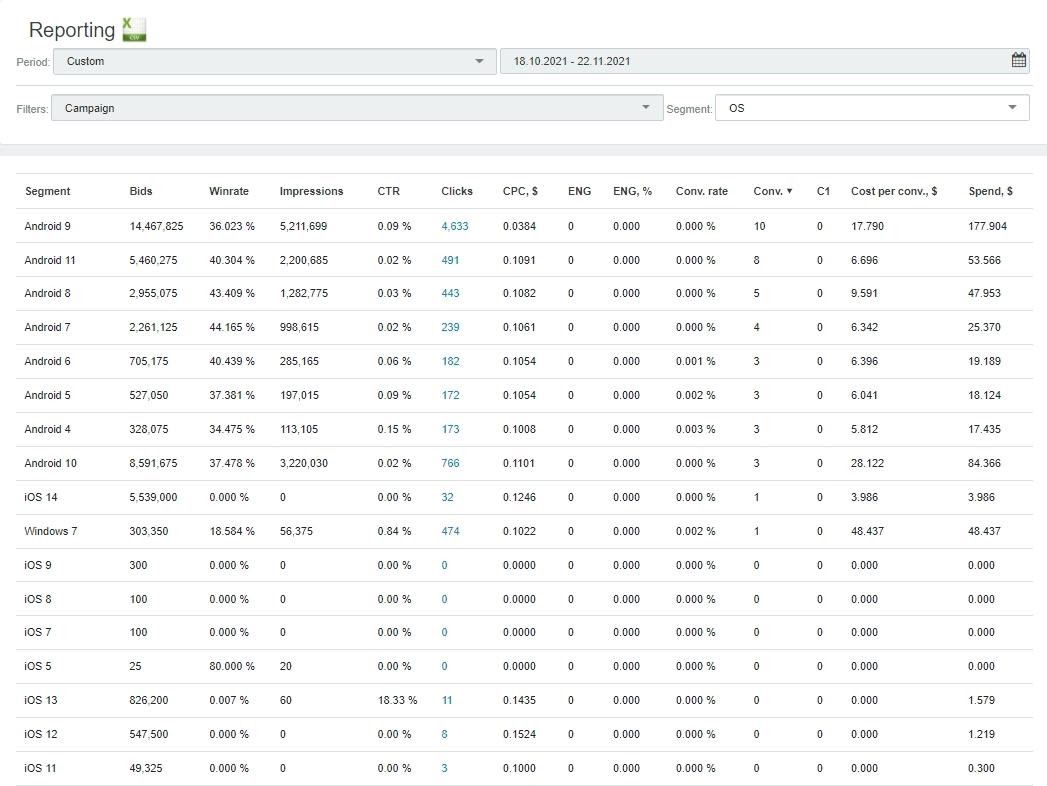Open iOS 13 clicks link 11
1047x786 pixels.
[447, 700]
